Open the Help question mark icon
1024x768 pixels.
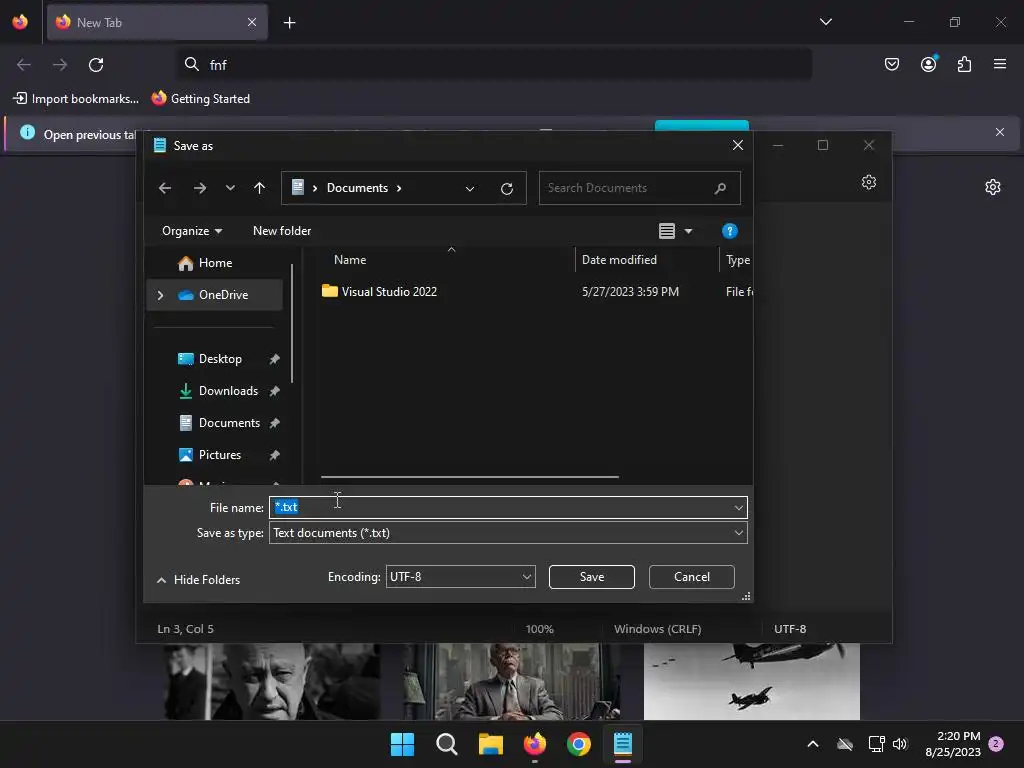click(x=729, y=231)
